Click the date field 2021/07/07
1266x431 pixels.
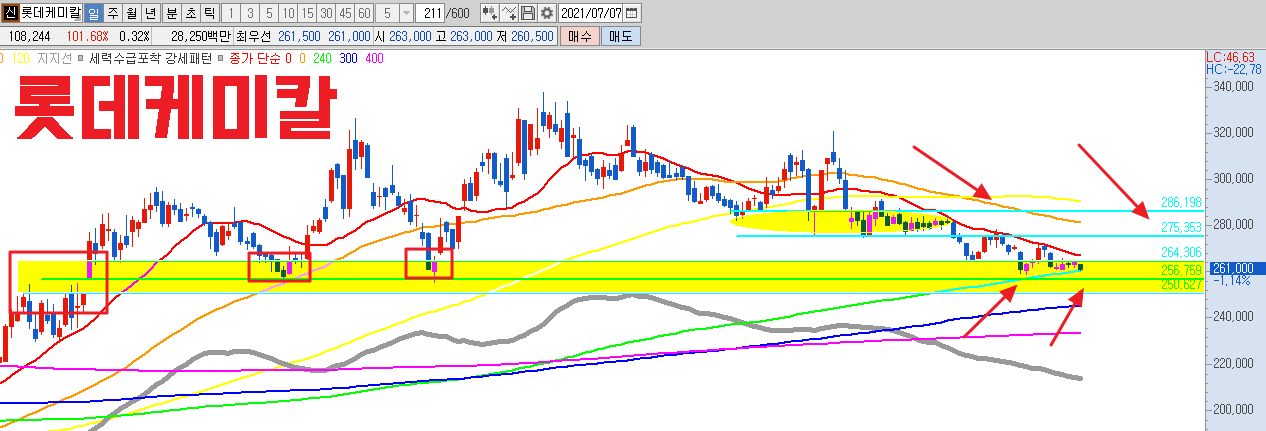click(x=590, y=13)
